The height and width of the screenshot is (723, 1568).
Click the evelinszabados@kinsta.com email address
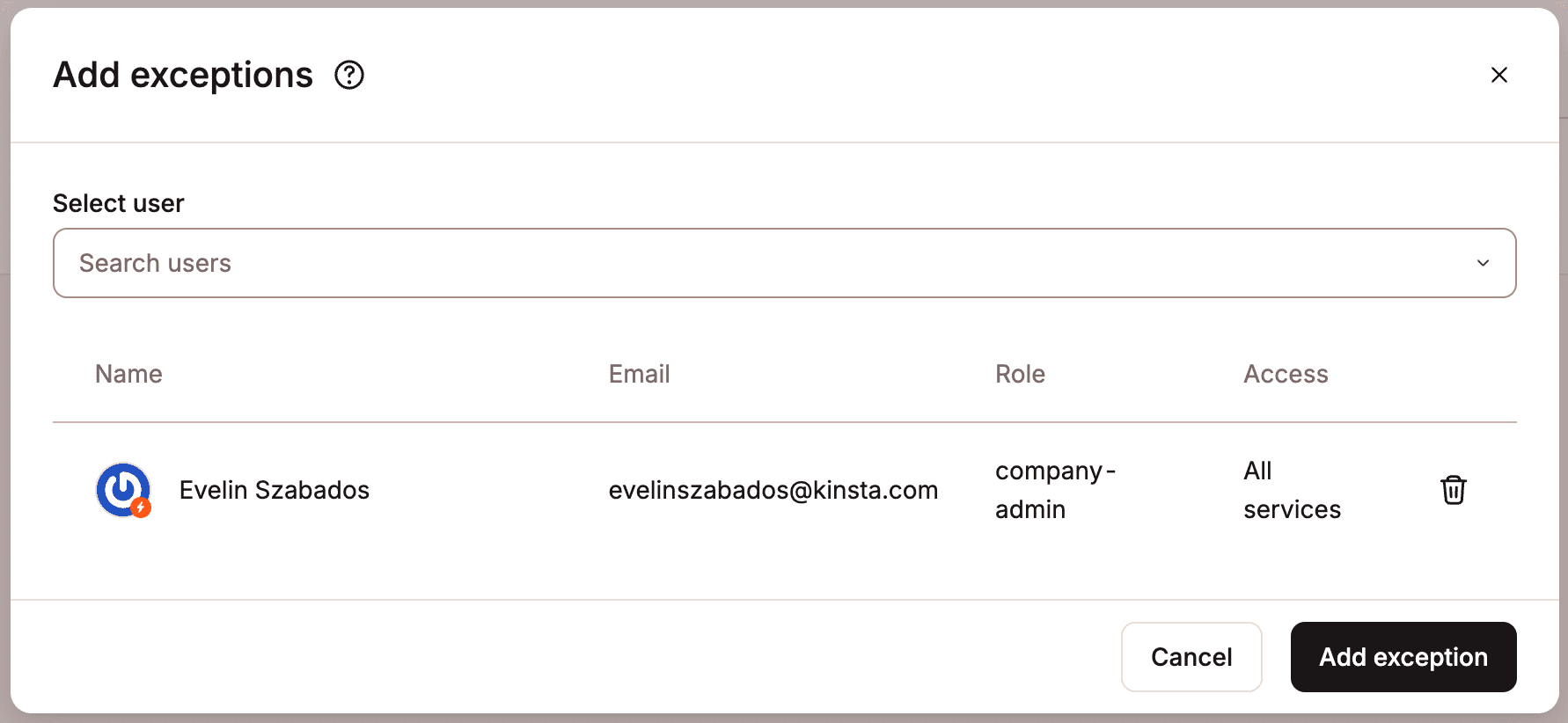(773, 490)
